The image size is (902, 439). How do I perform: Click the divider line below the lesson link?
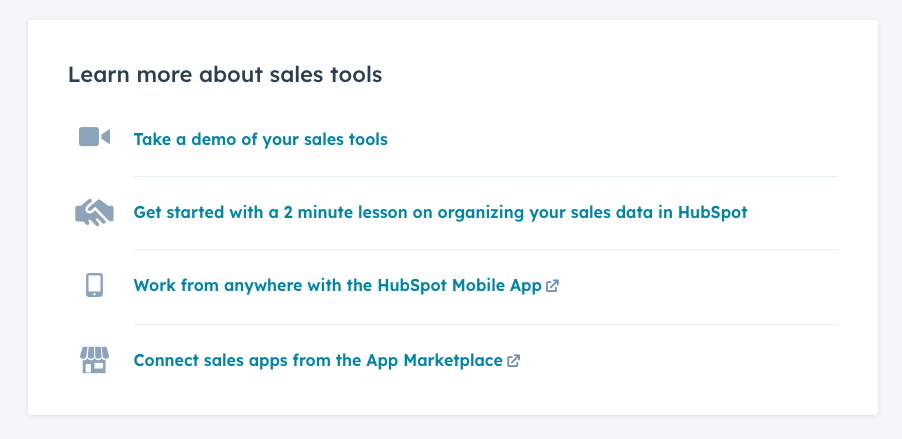point(485,249)
